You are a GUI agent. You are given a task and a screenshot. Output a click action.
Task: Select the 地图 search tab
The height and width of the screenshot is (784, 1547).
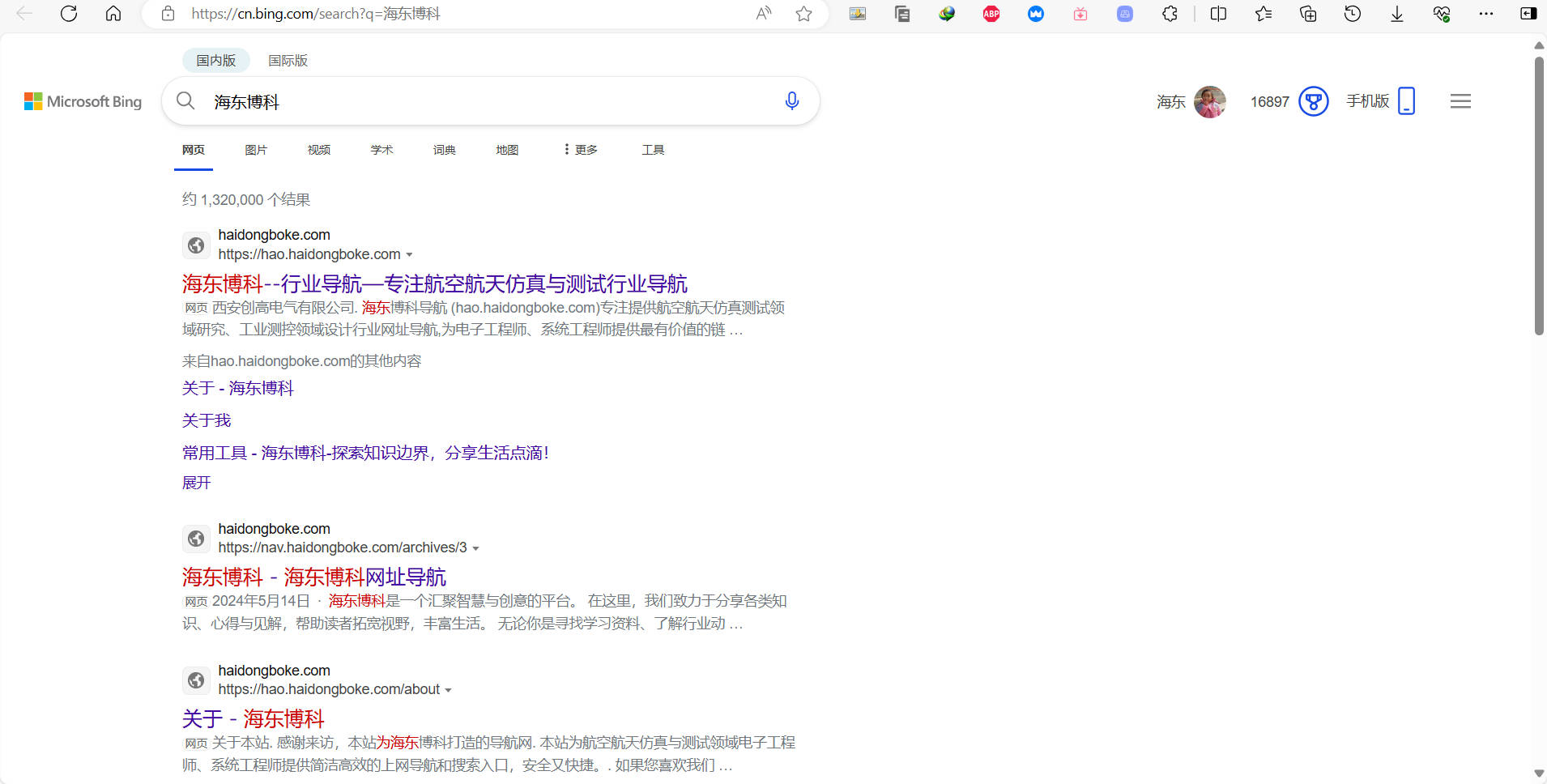tap(507, 150)
